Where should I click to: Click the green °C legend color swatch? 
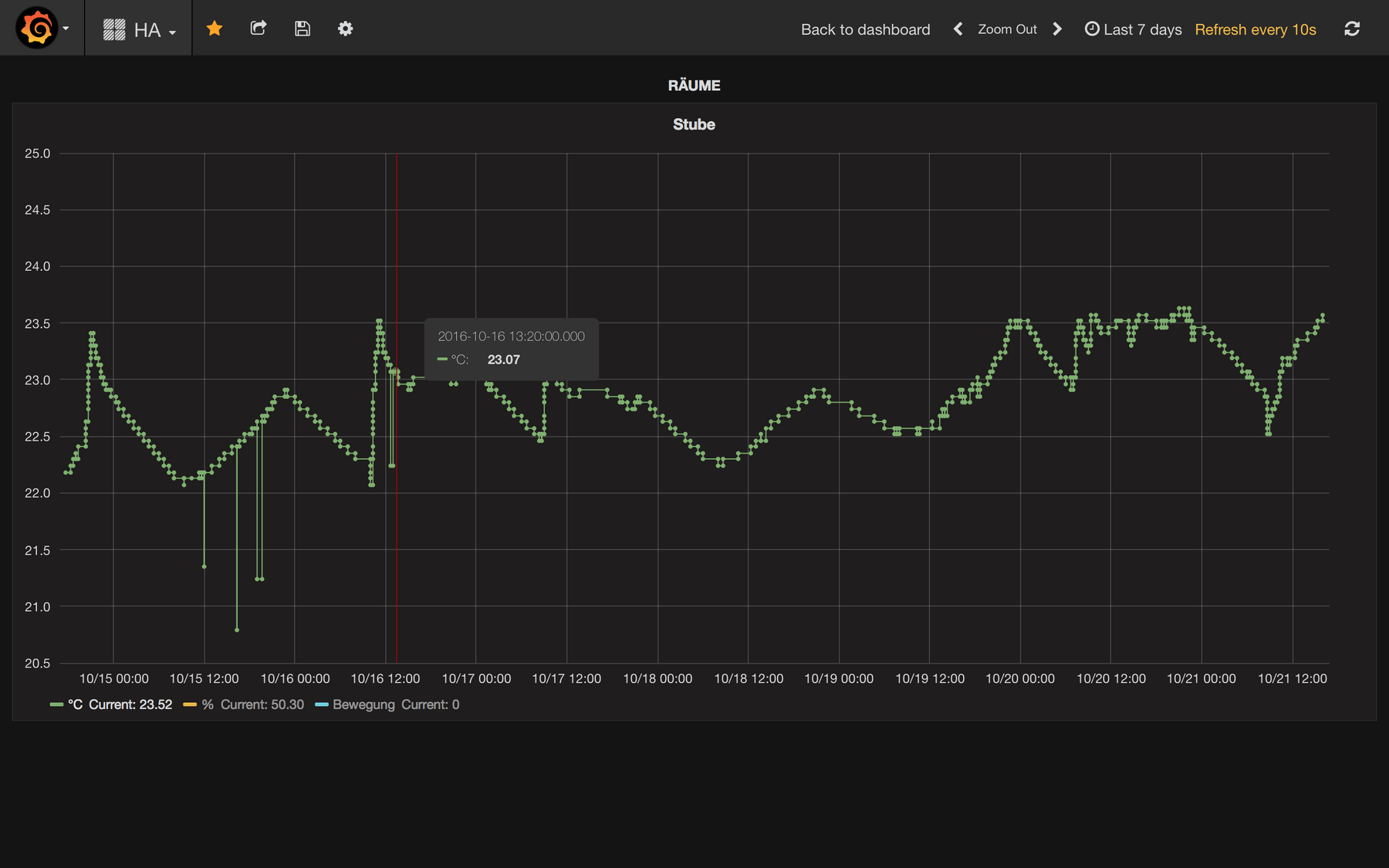56,704
